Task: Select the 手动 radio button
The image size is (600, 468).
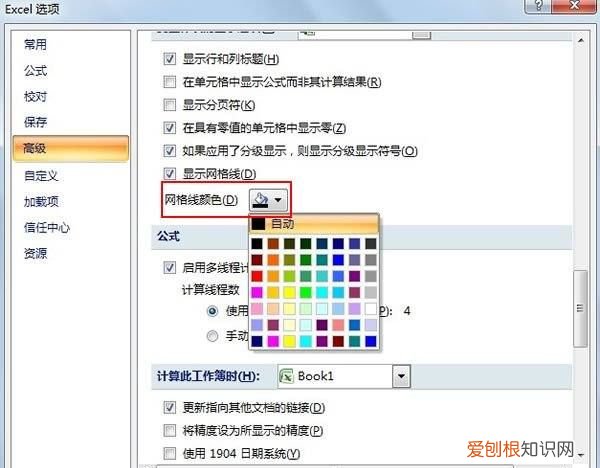Action: click(x=212, y=336)
